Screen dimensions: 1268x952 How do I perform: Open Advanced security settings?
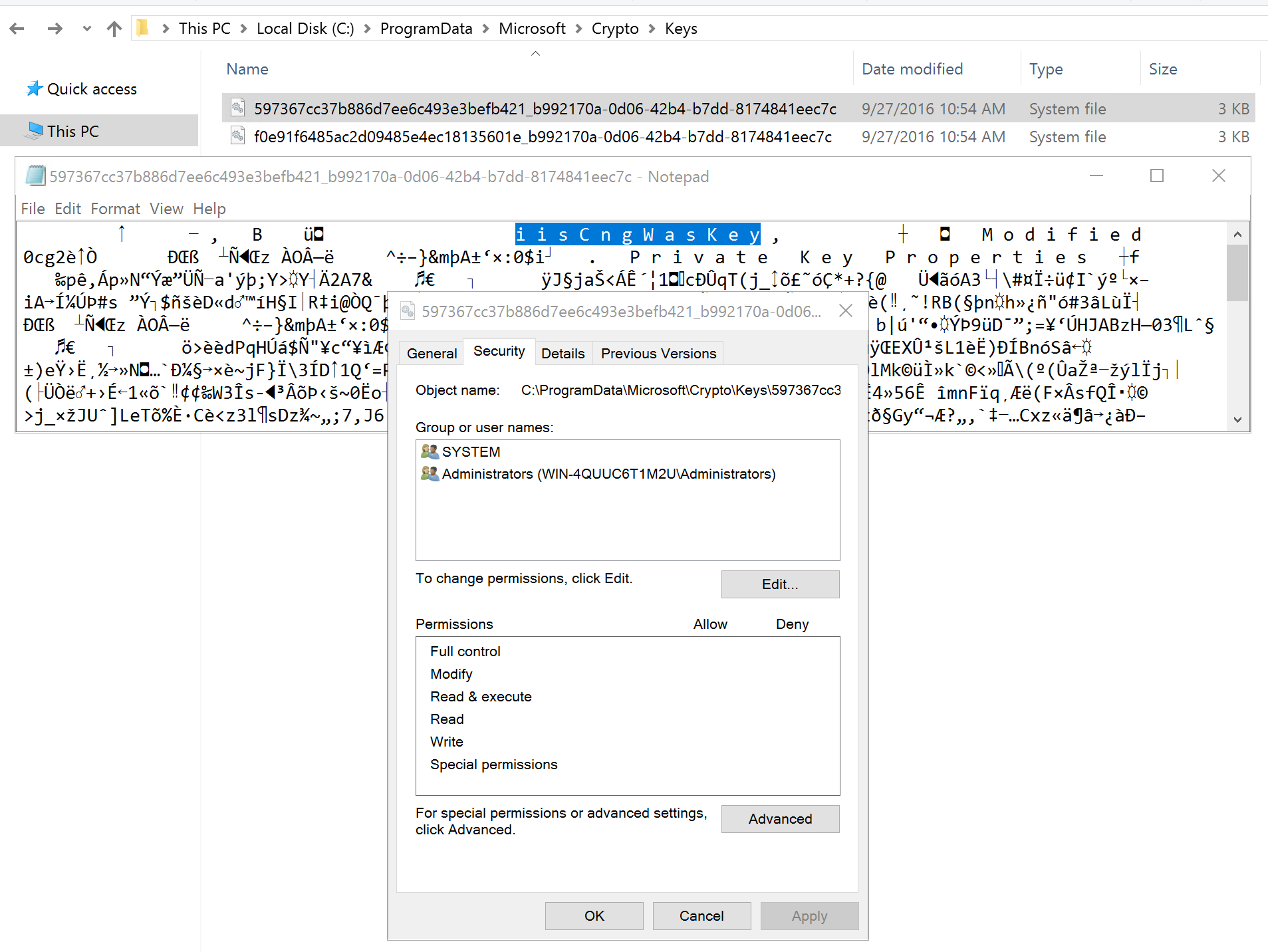[780, 819]
